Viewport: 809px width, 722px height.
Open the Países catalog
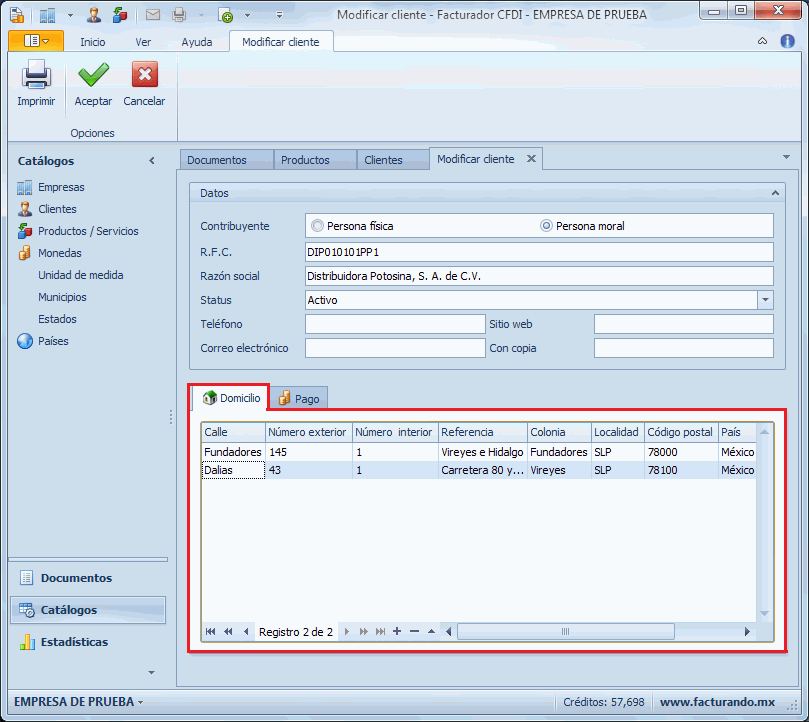coord(53,341)
